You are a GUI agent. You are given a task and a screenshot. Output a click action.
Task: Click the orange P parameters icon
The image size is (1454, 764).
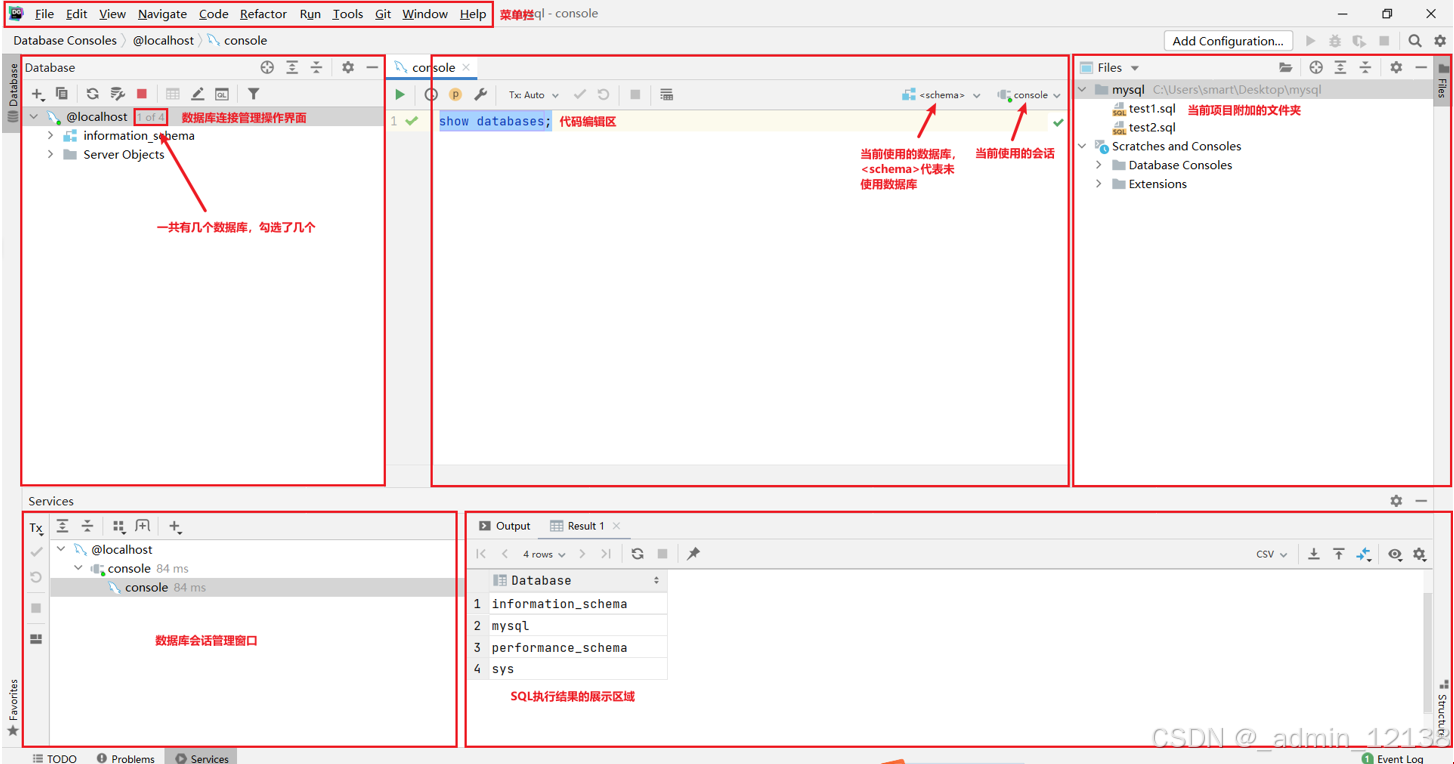pos(455,94)
